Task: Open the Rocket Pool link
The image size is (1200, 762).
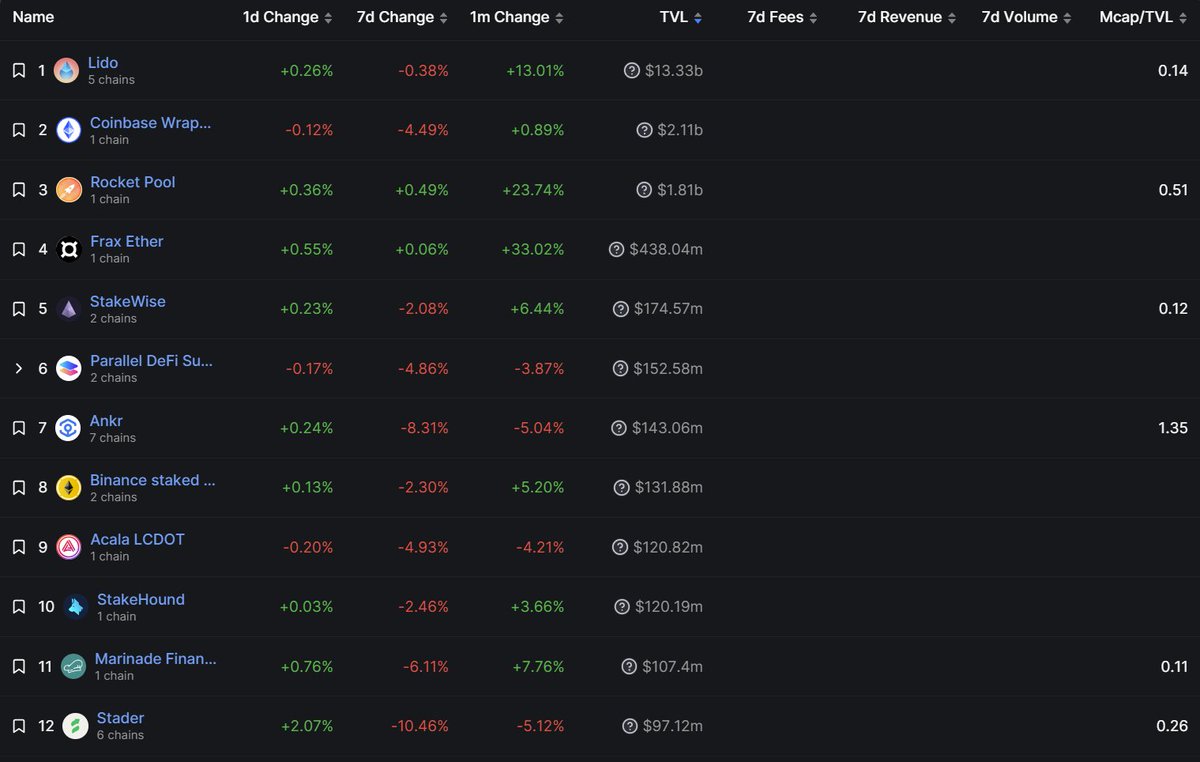Action: 133,182
